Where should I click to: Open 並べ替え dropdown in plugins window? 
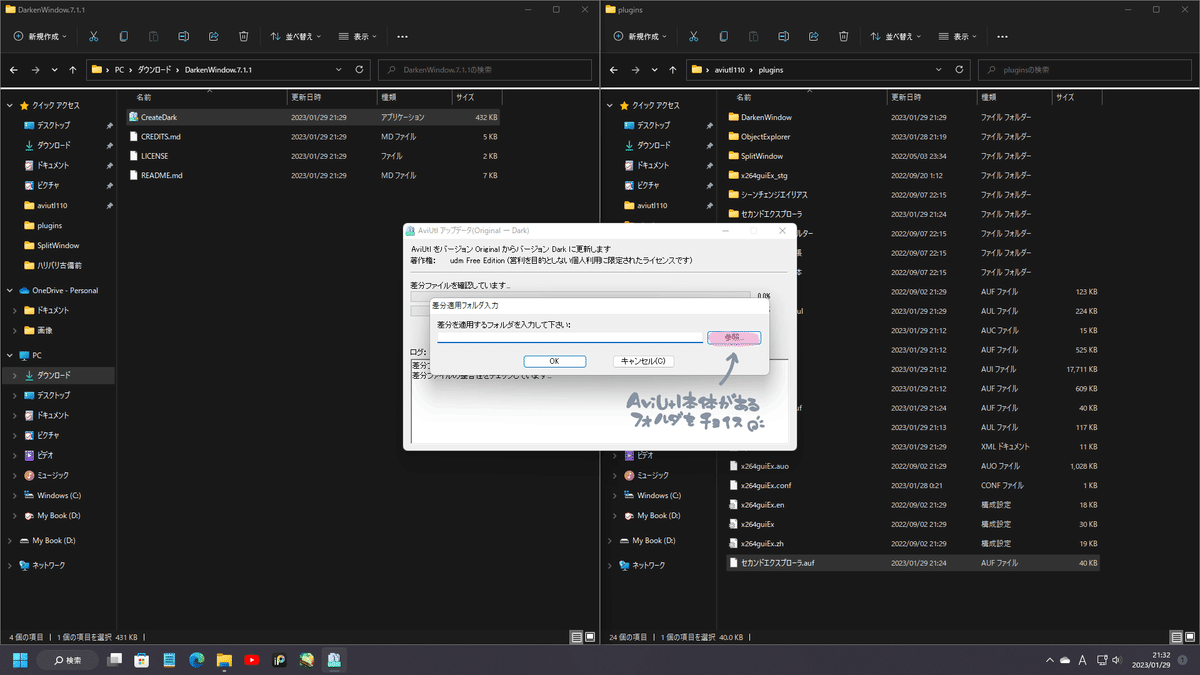click(x=896, y=36)
